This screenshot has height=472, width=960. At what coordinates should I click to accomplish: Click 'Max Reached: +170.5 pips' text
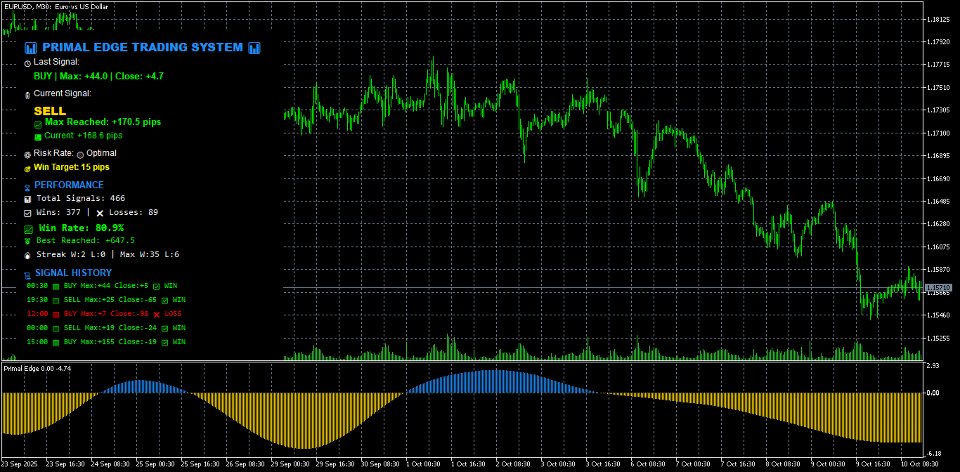pos(103,122)
